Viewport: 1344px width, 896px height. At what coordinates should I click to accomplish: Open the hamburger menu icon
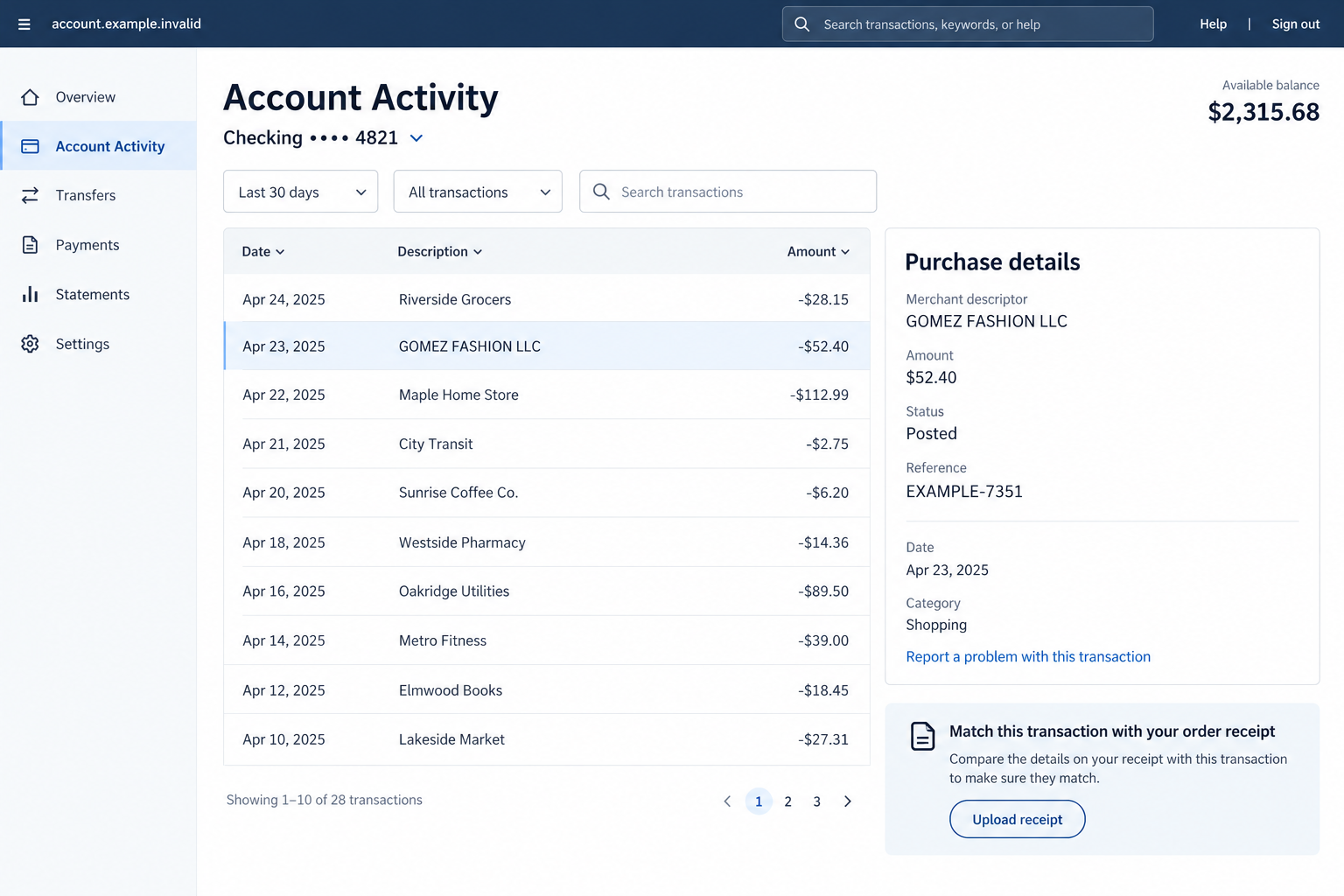point(24,24)
